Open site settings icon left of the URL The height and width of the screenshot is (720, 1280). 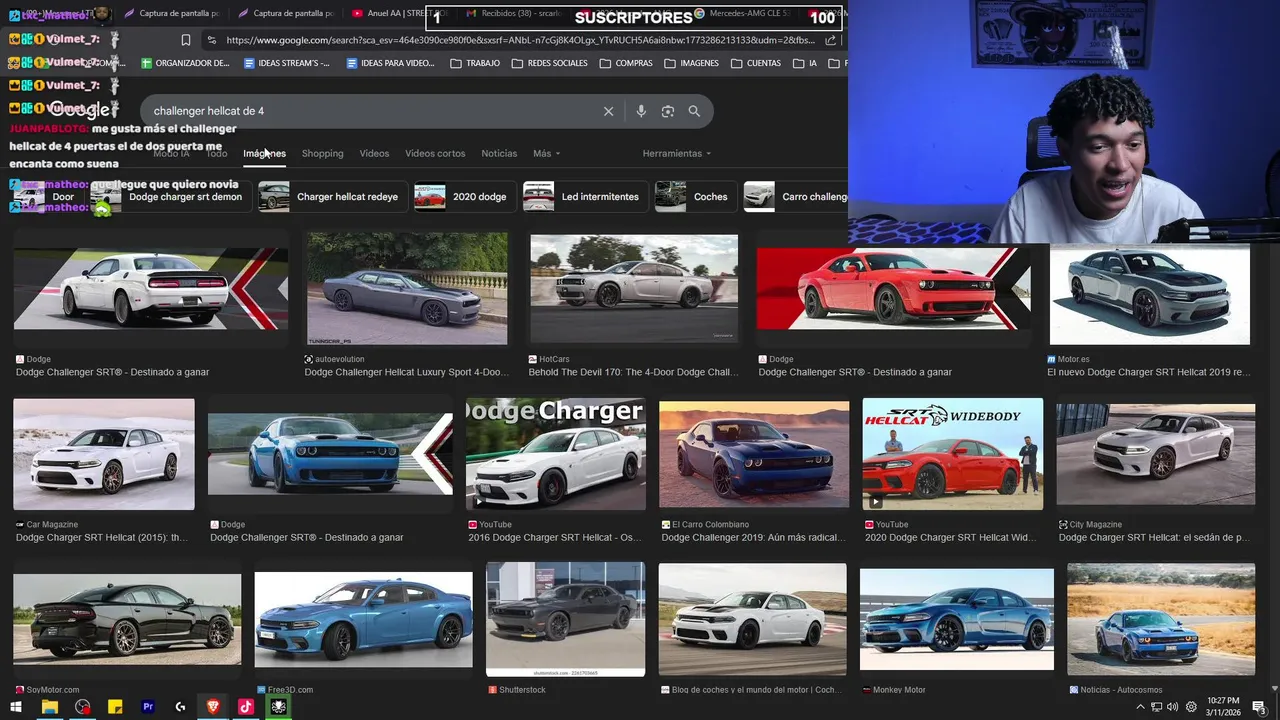pyautogui.click(x=211, y=40)
